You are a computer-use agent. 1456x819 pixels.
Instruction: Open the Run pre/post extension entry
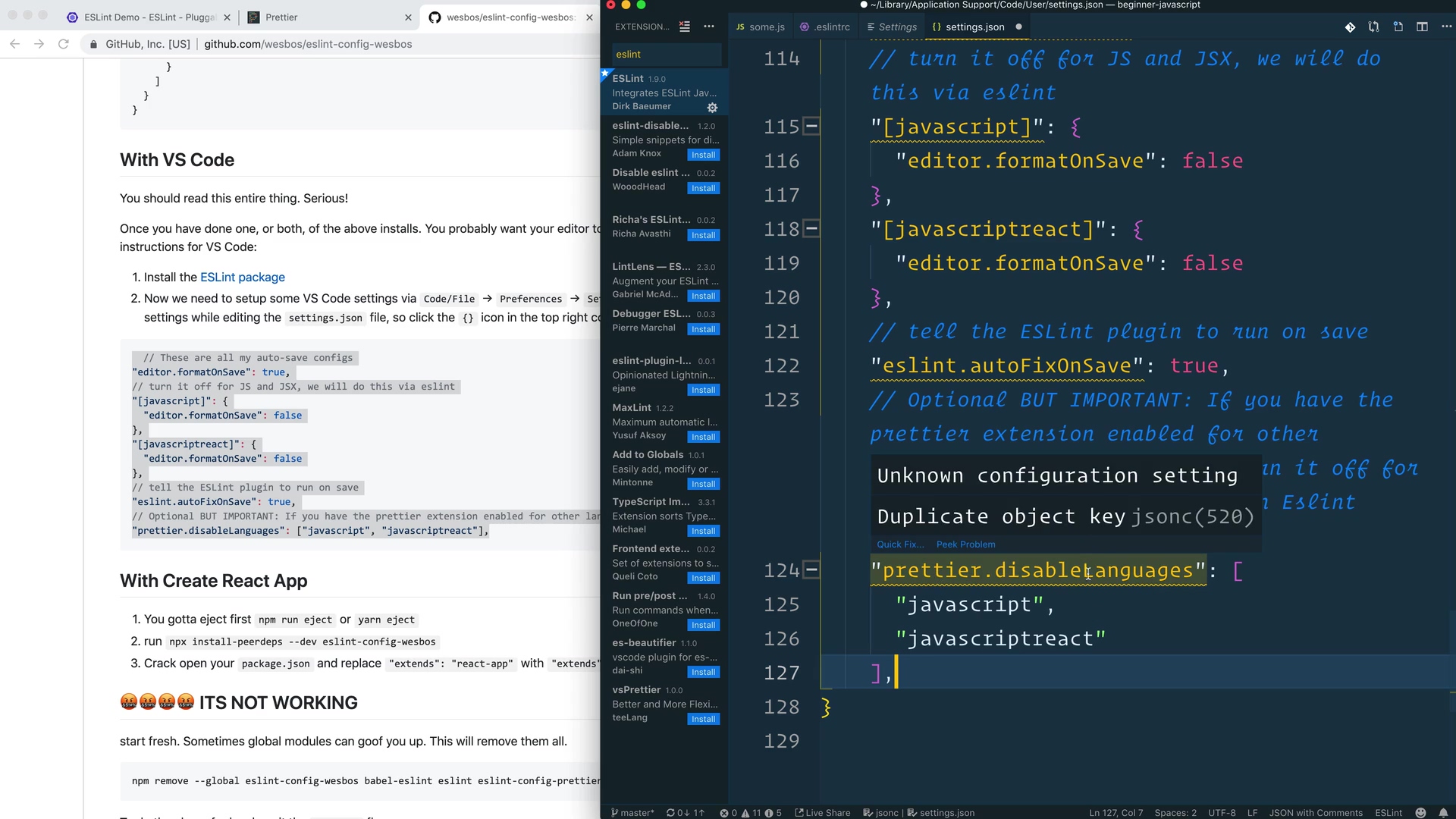(x=664, y=610)
